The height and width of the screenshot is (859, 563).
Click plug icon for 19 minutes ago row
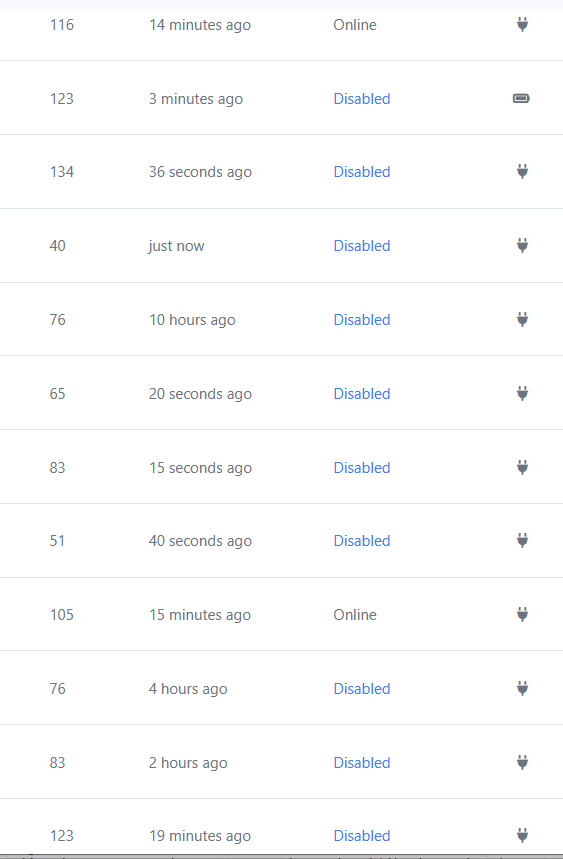coord(522,835)
